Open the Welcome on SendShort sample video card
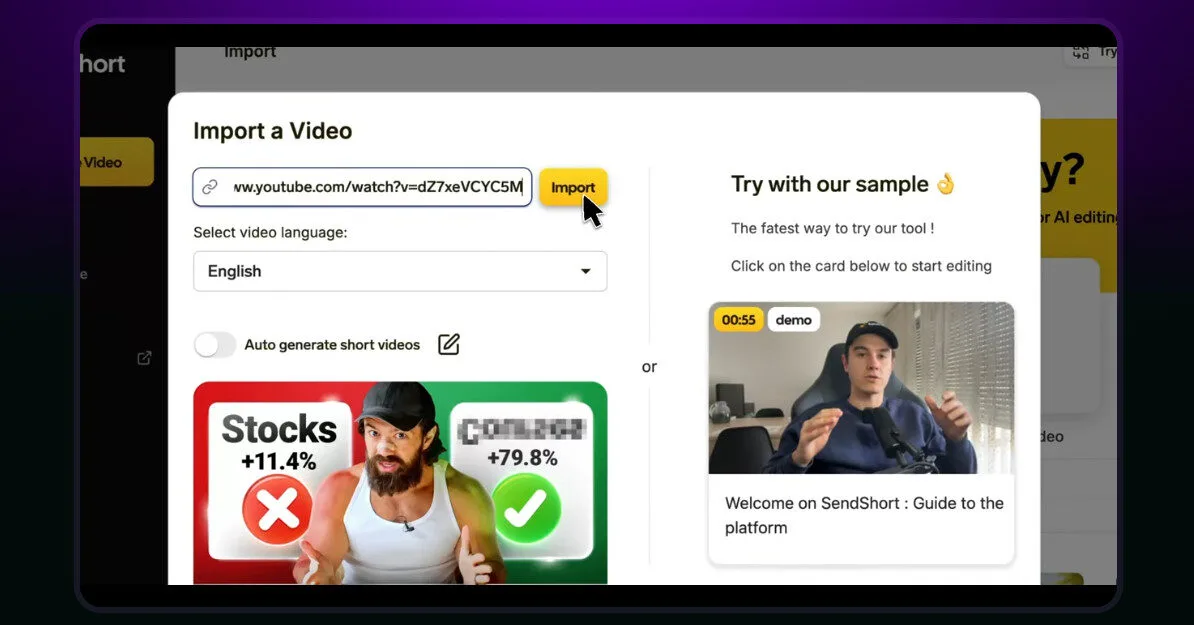This screenshot has width=1194, height=625. pyautogui.click(x=861, y=430)
